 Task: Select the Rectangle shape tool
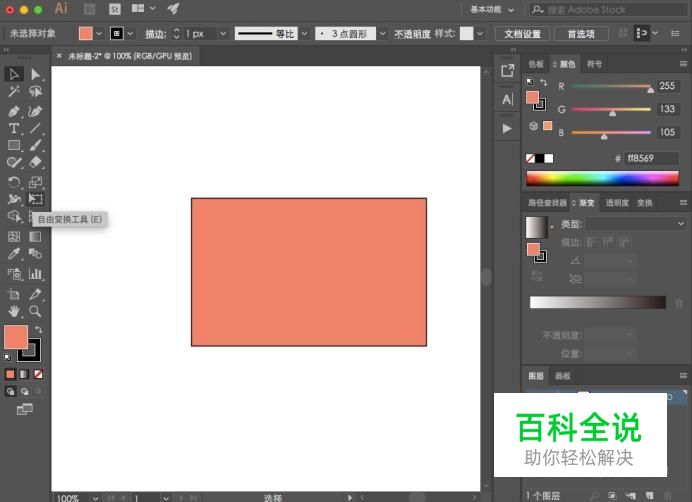pos(14,146)
